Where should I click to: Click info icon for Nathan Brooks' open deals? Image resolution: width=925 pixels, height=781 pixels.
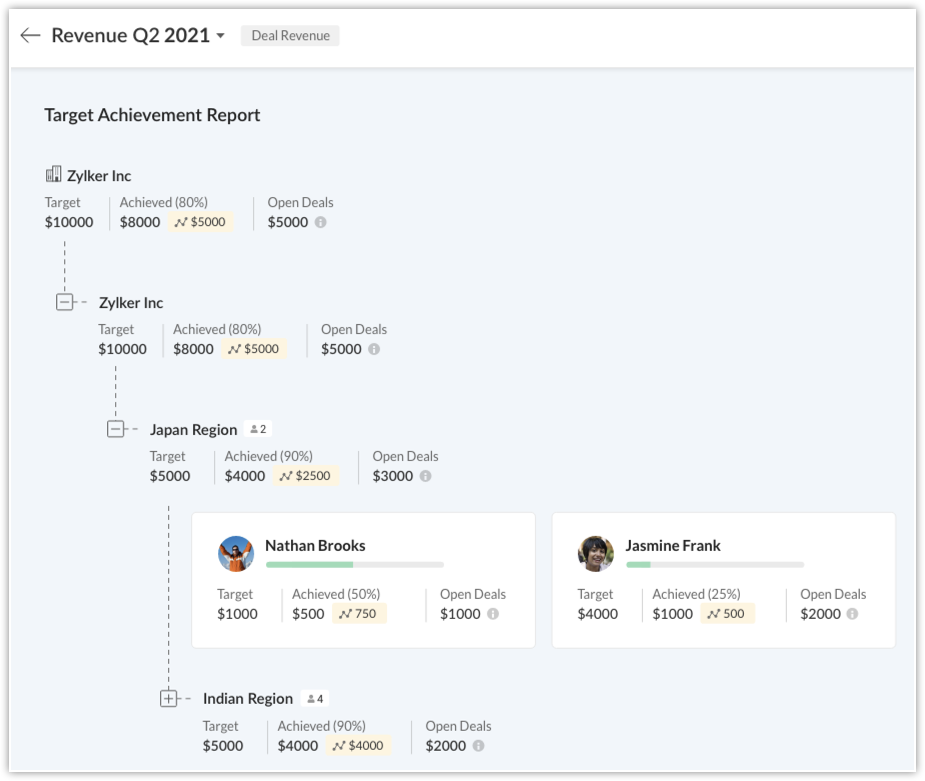(x=493, y=614)
